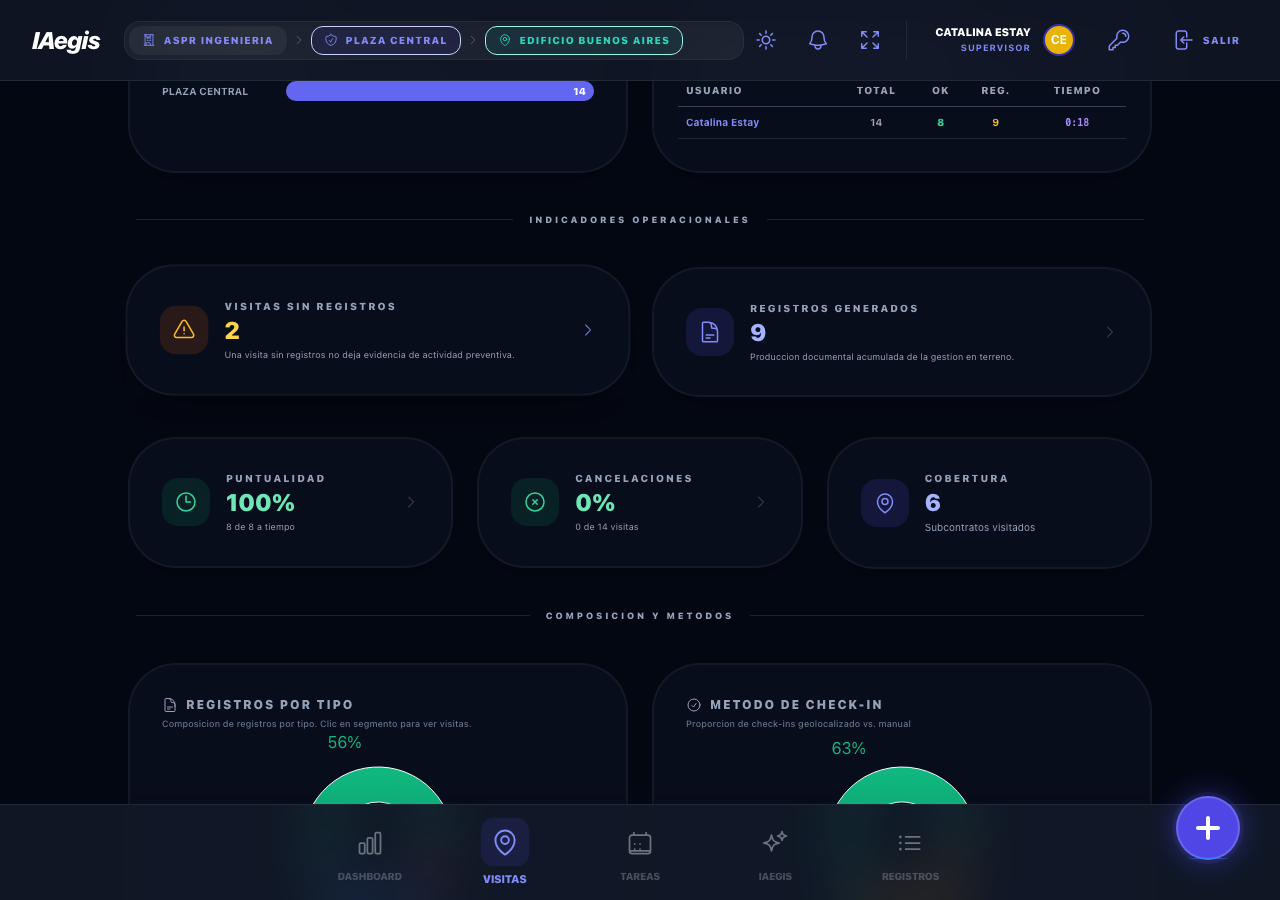This screenshot has height=900, width=1280.
Task: Open Registros list icon in bottom navigation
Action: (910, 843)
